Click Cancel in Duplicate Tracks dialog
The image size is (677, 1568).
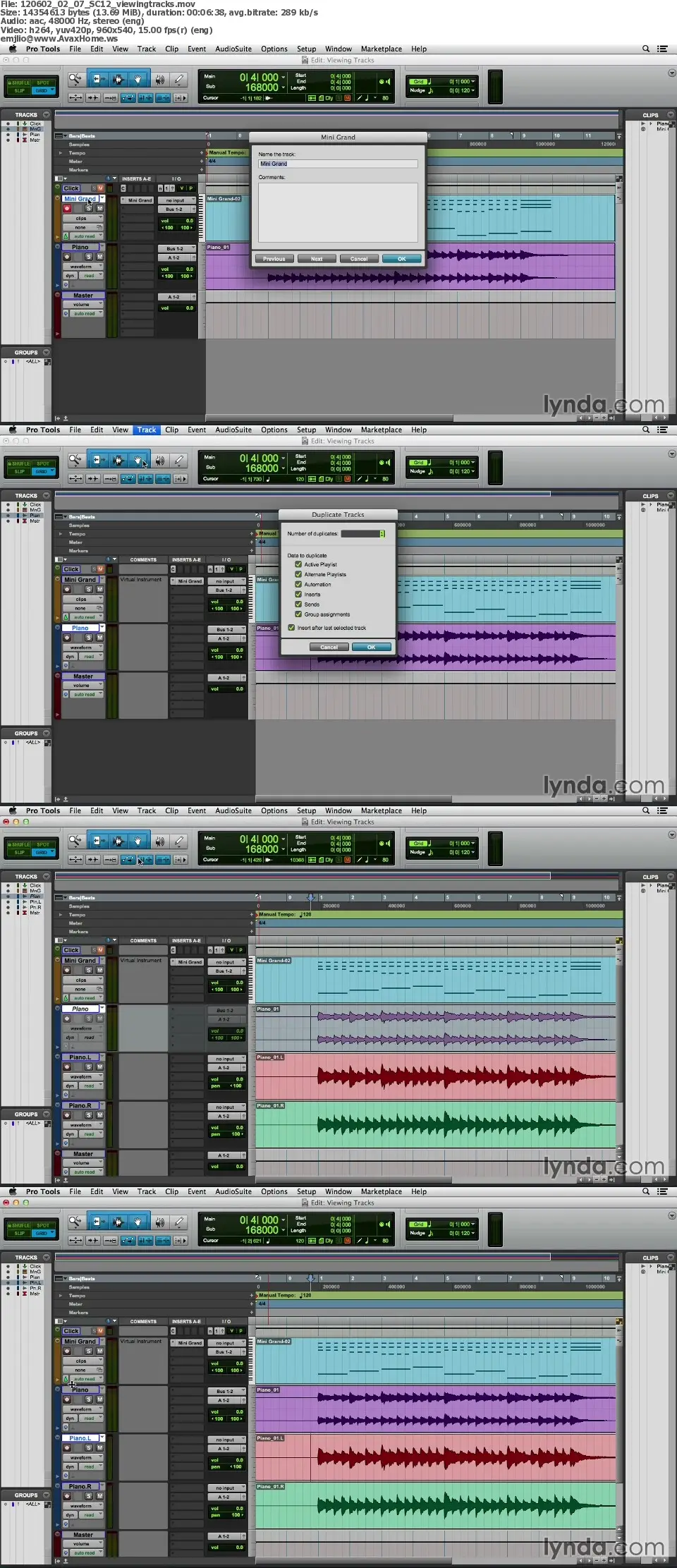coord(329,647)
